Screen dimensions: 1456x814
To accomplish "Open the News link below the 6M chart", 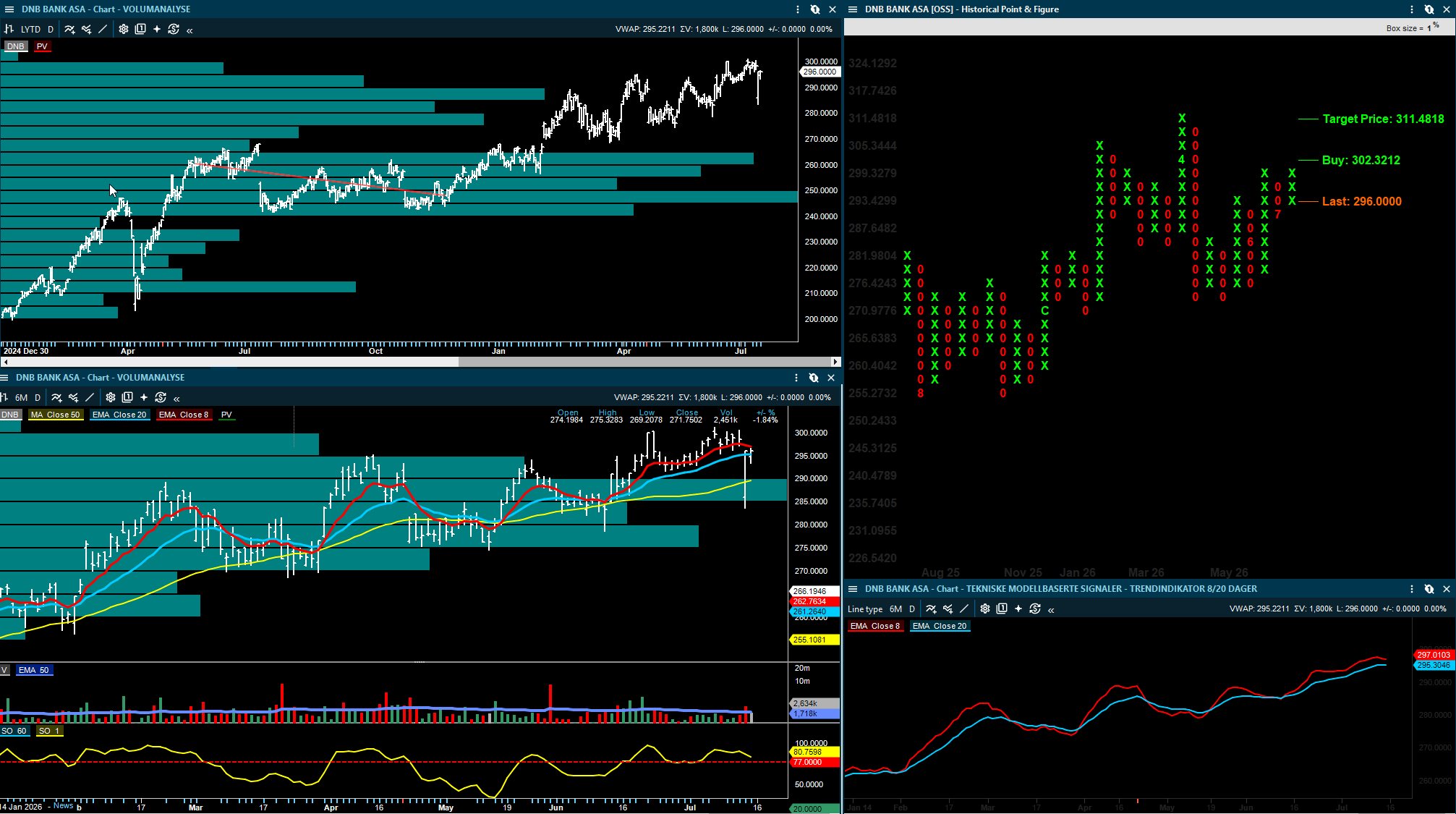I will tap(63, 805).
